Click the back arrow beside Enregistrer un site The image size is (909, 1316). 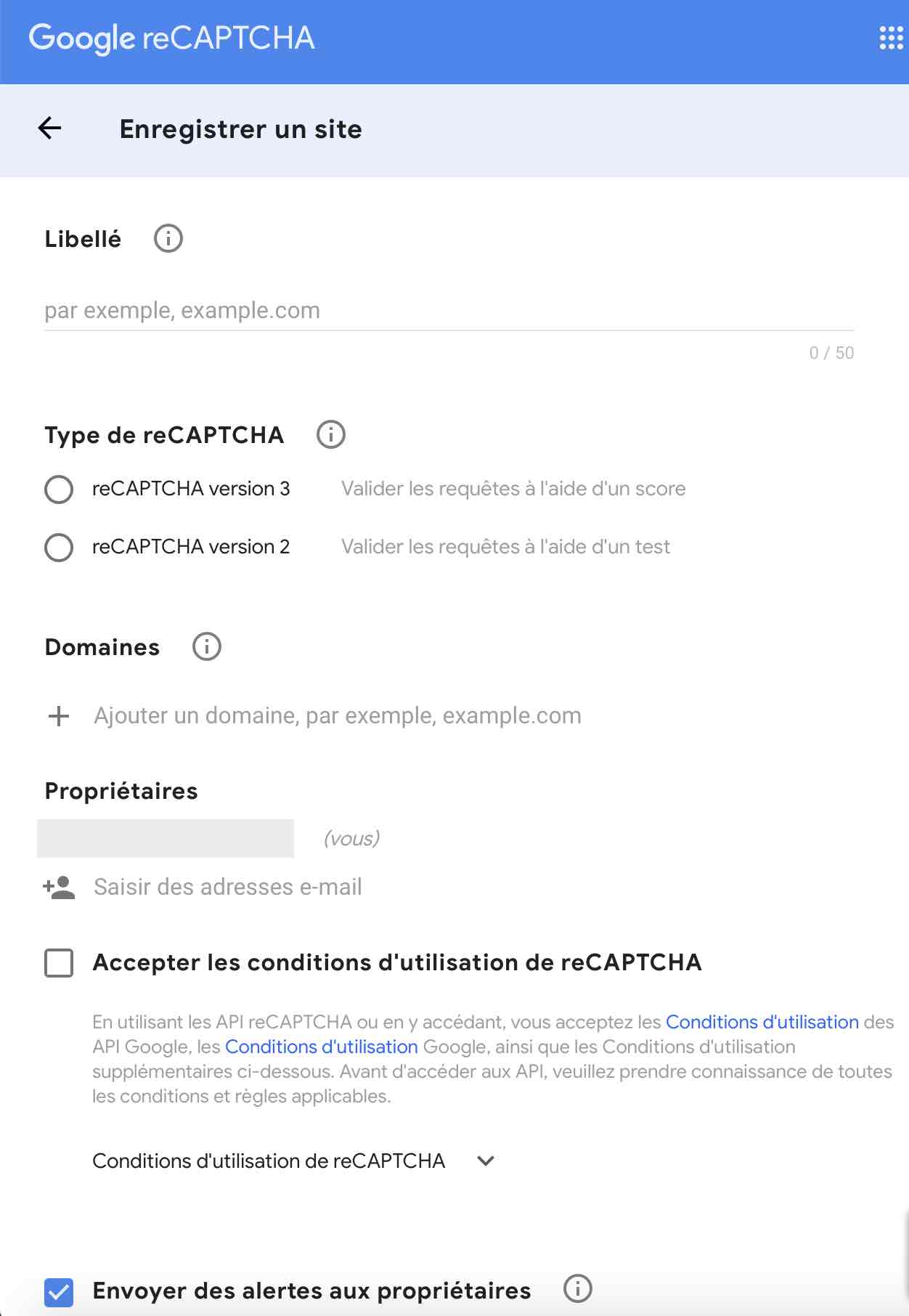(49, 129)
